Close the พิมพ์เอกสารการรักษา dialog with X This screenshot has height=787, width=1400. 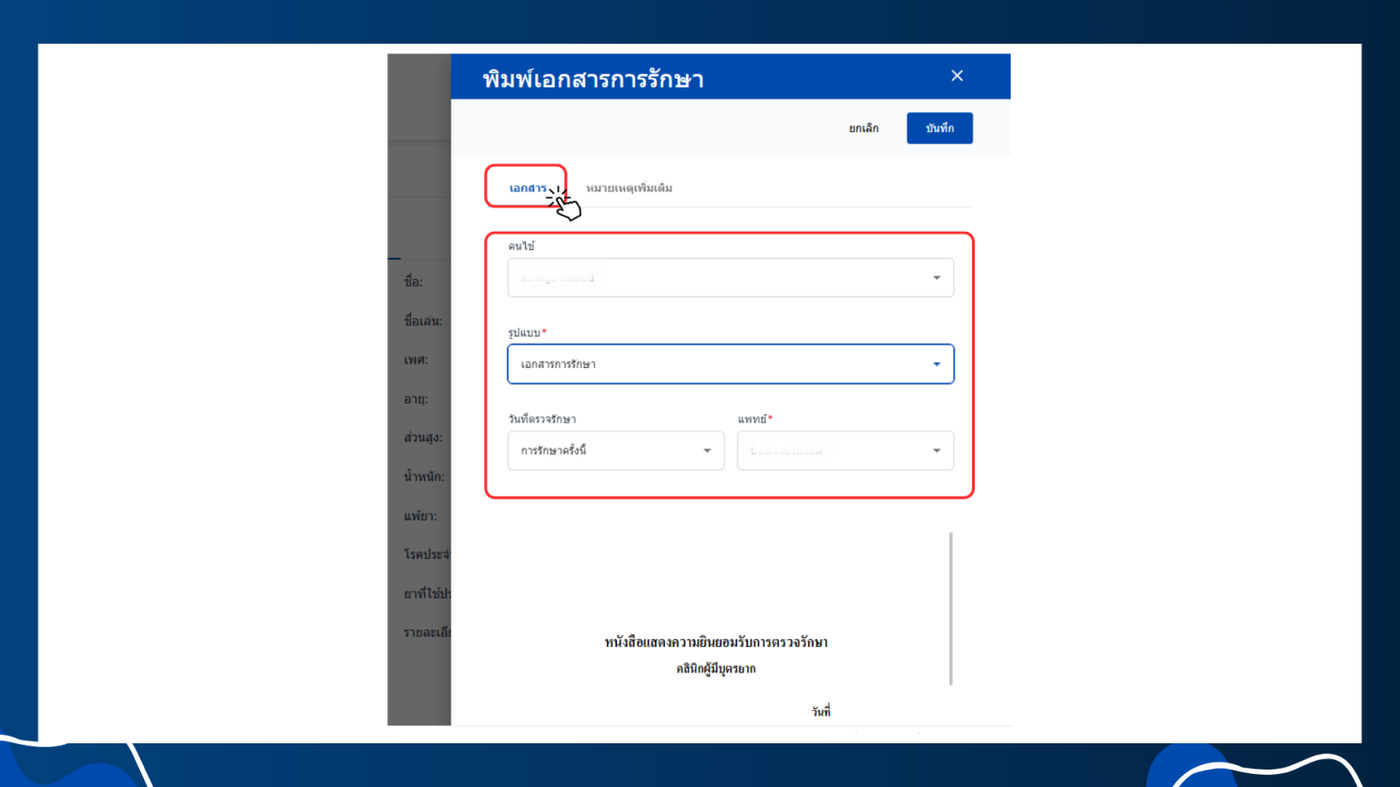pos(957,76)
